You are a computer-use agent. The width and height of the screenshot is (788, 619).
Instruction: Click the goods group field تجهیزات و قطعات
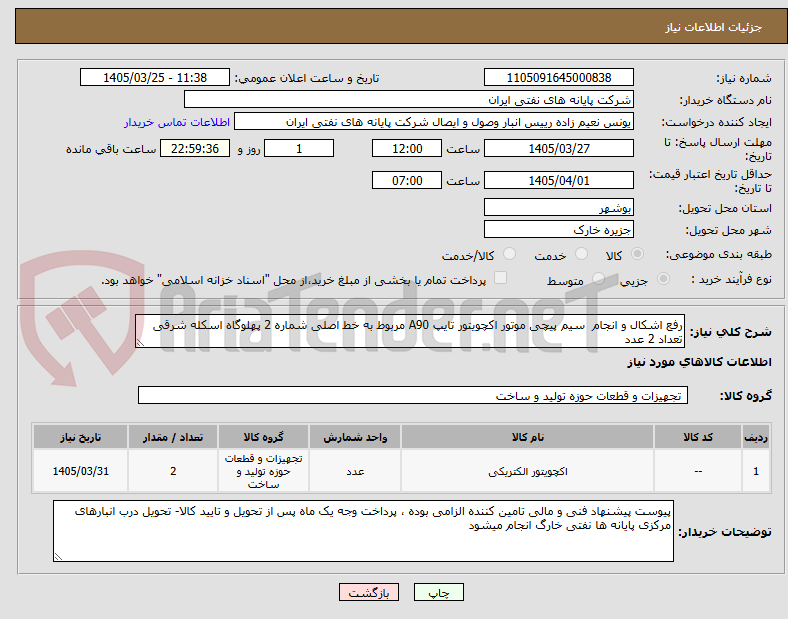click(413, 395)
